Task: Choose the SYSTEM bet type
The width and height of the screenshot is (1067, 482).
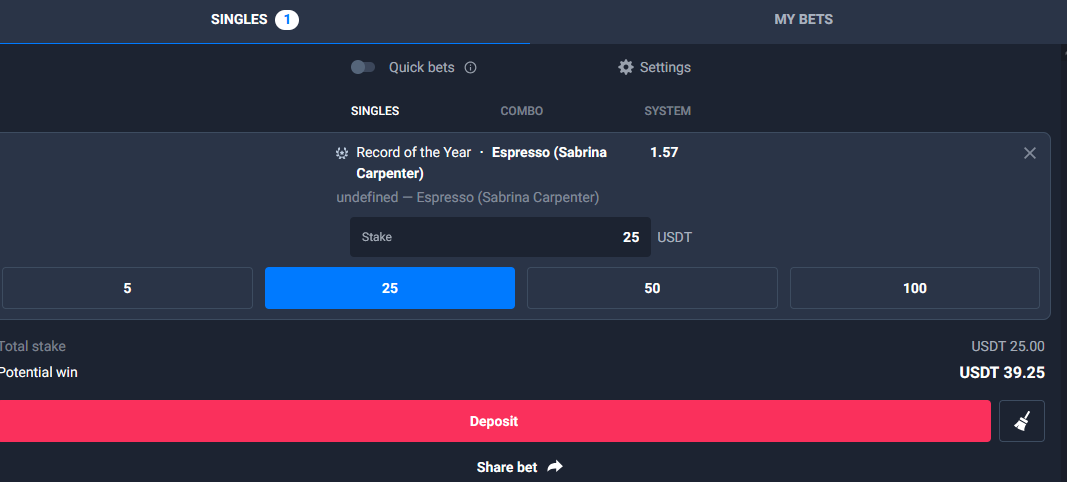Action: [668, 111]
